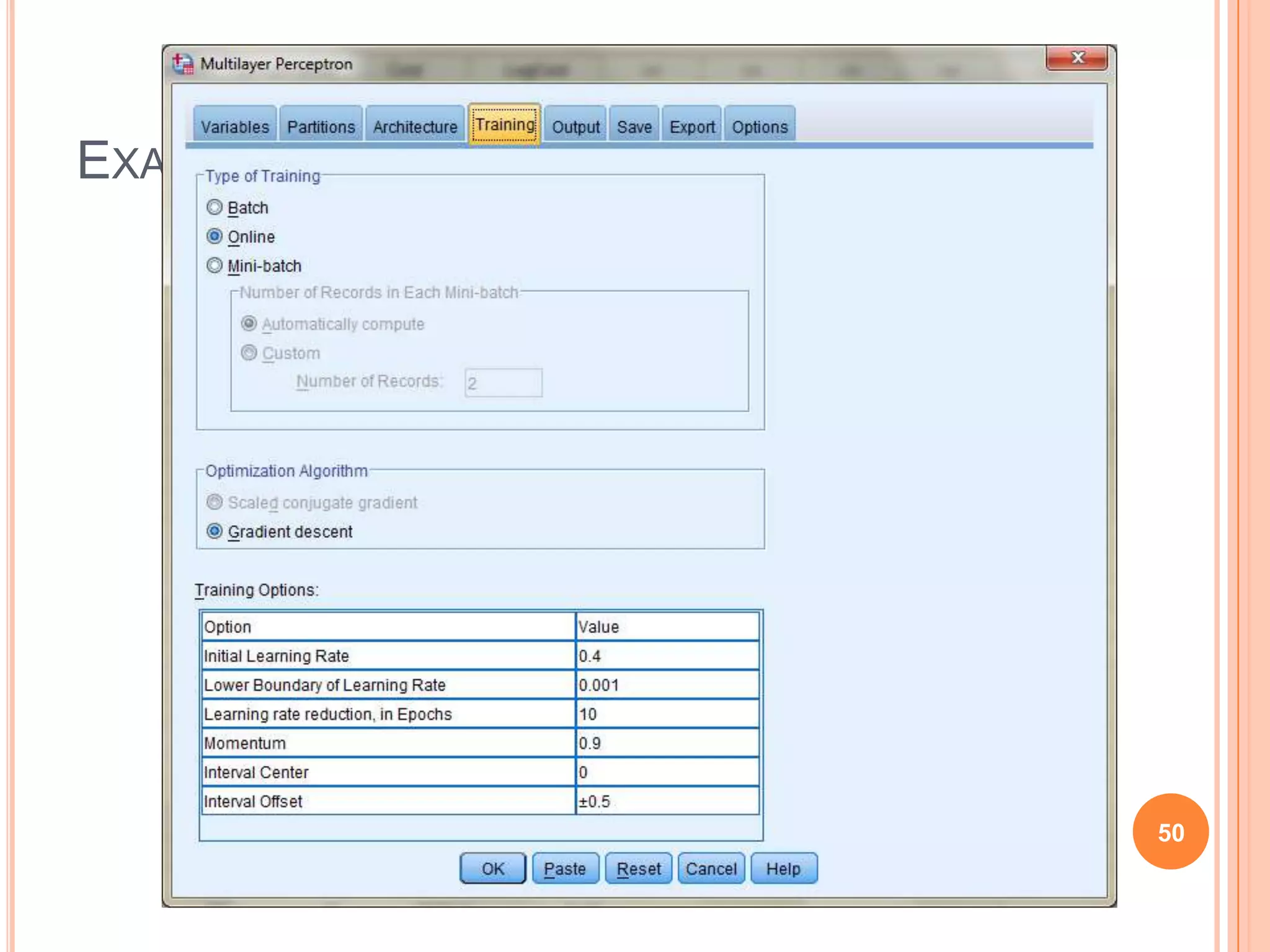This screenshot has height=952, width=1270.
Task: Click the Paste button
Action: [x=565, y=868]
